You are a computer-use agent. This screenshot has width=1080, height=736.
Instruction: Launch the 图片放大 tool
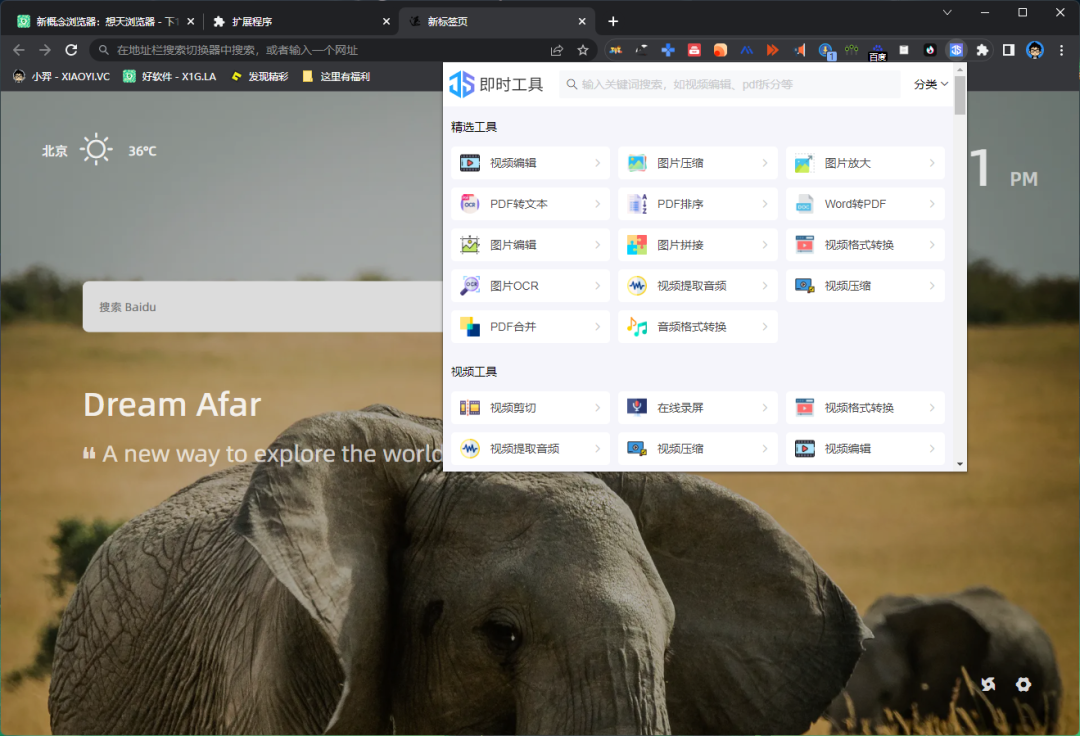pos(864,163)
